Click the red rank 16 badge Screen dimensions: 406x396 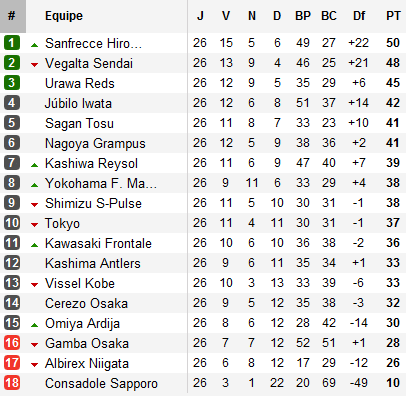coord(12,343)
